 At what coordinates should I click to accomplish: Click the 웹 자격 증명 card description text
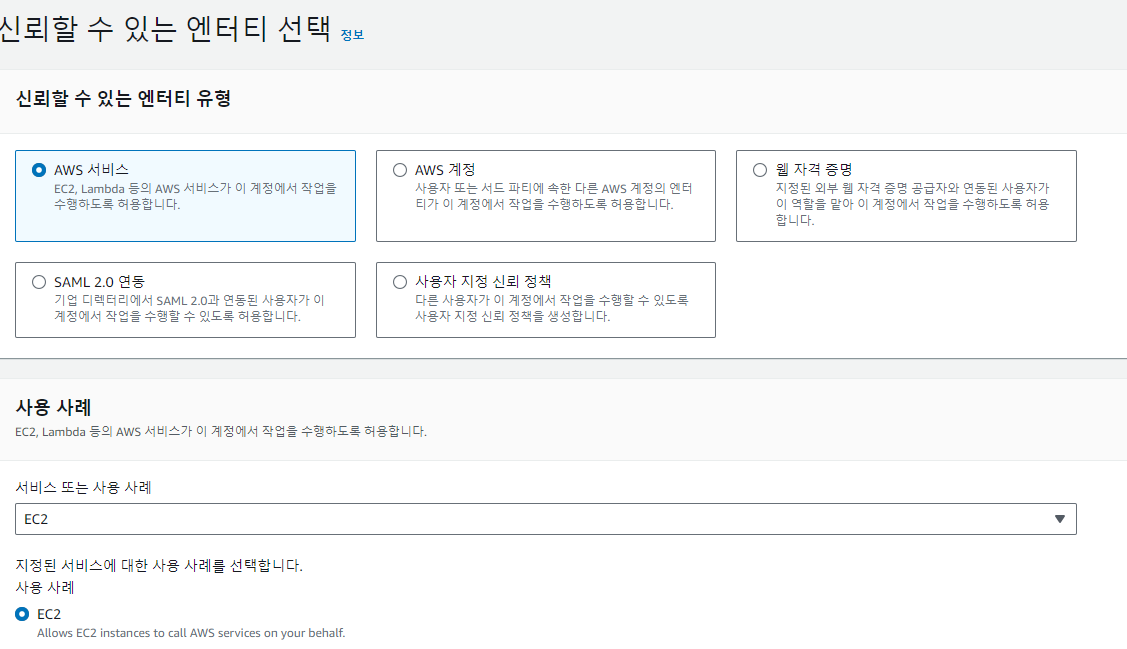(x=912, y=204)
